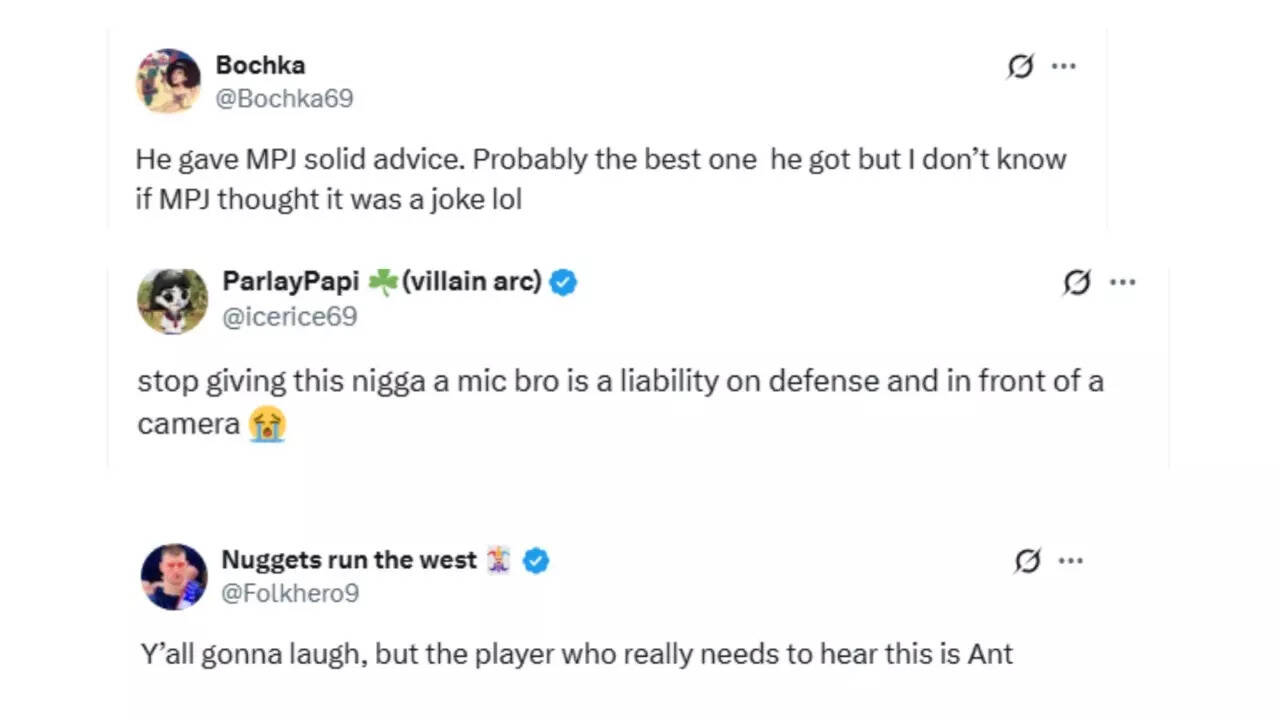
Task: Open the more options menu on Folkhero9's tweet
Action: 1071,561
